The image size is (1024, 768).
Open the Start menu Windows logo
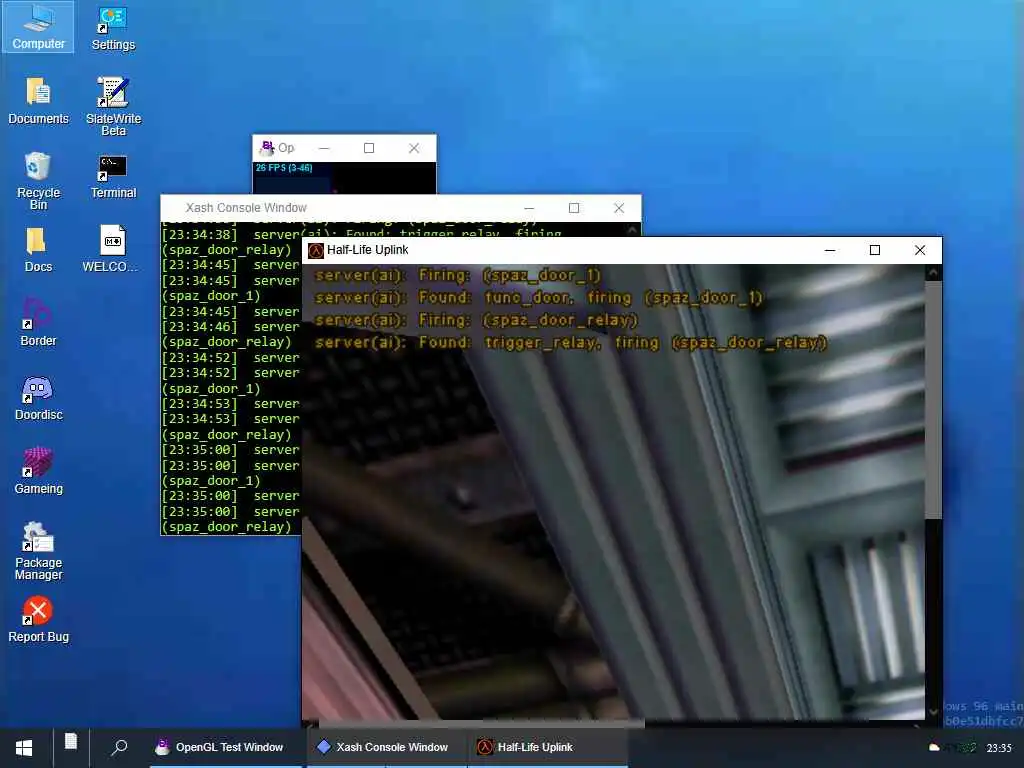(24, 748)
